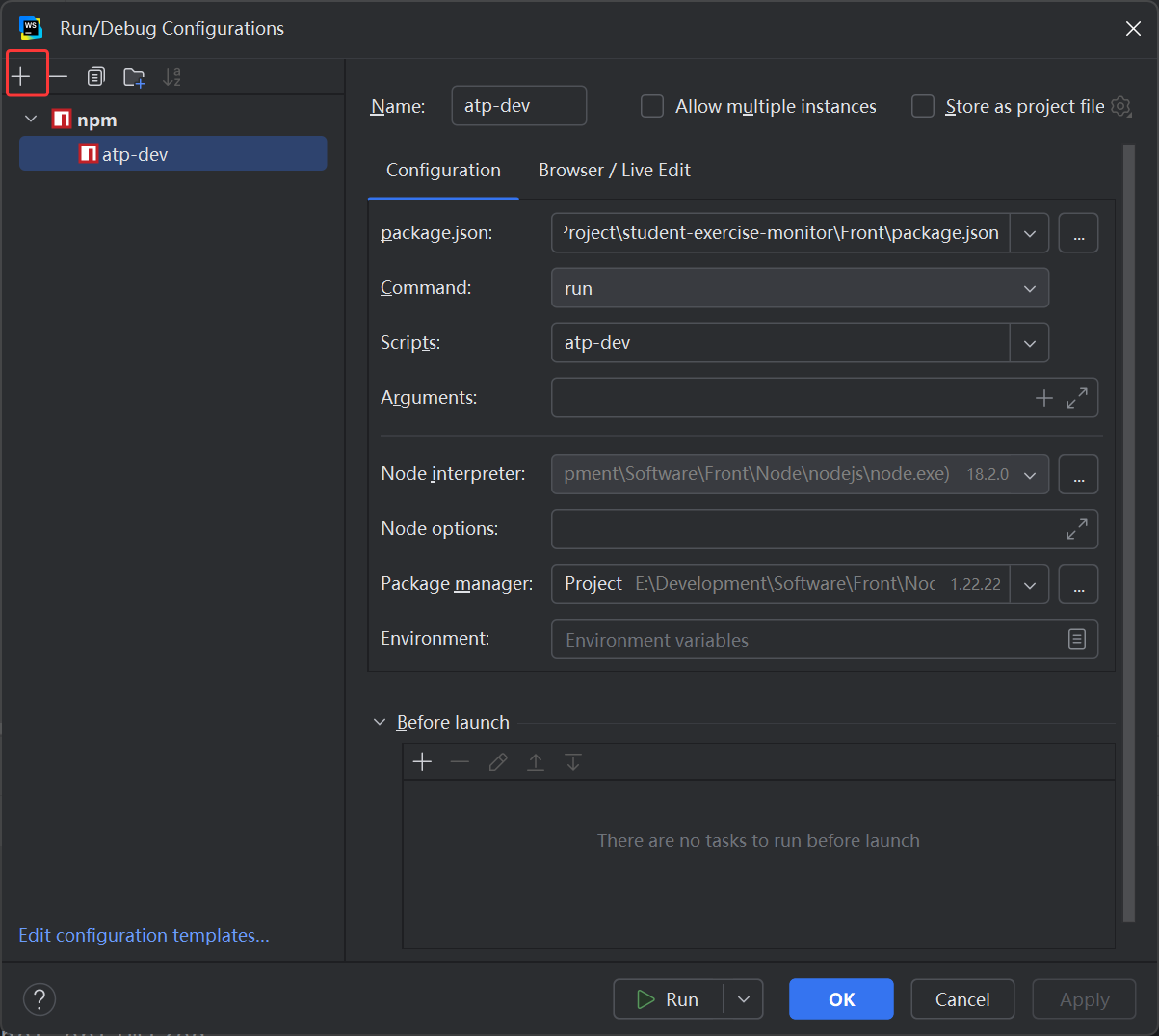Add a new run configuration

tap(21, 76)
